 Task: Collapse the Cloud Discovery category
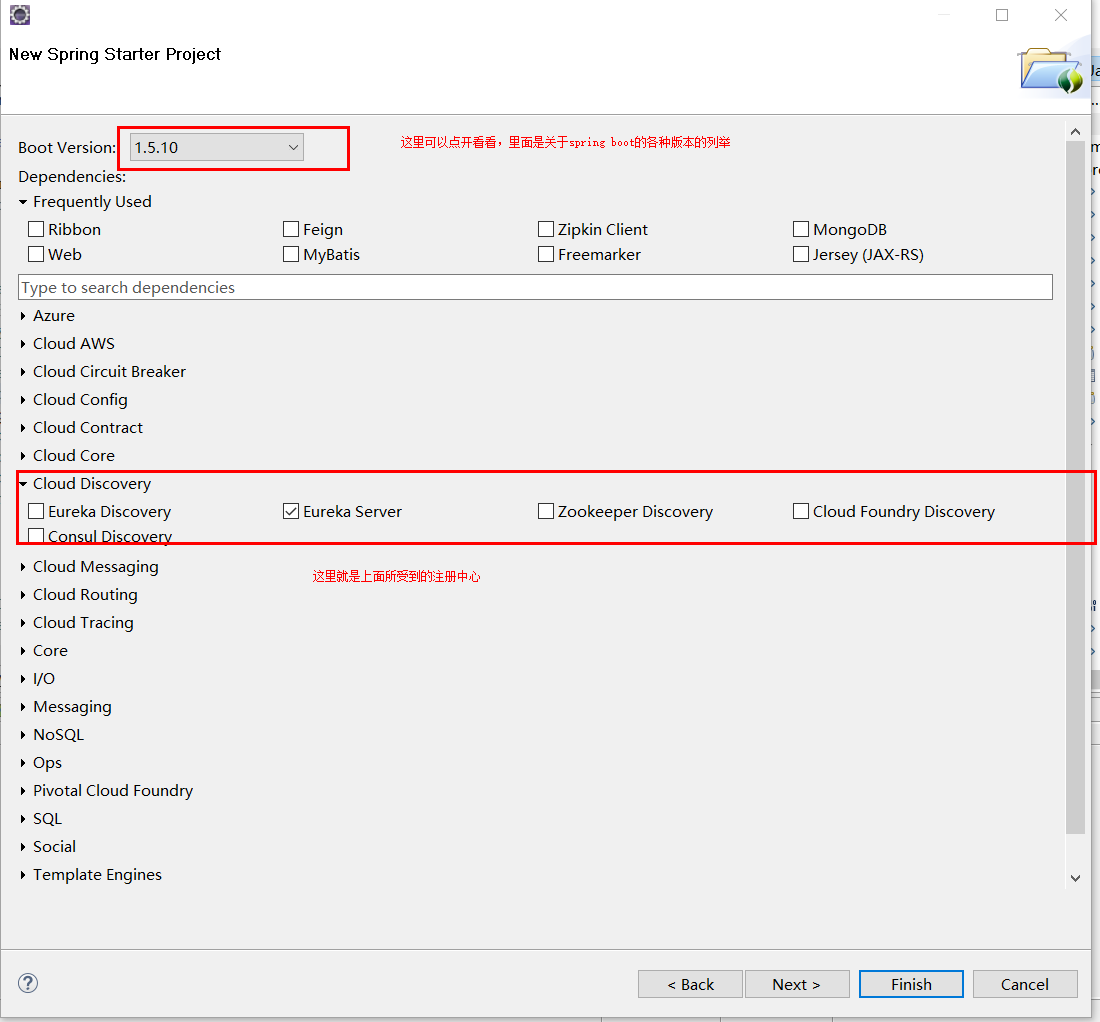point(23,484)
